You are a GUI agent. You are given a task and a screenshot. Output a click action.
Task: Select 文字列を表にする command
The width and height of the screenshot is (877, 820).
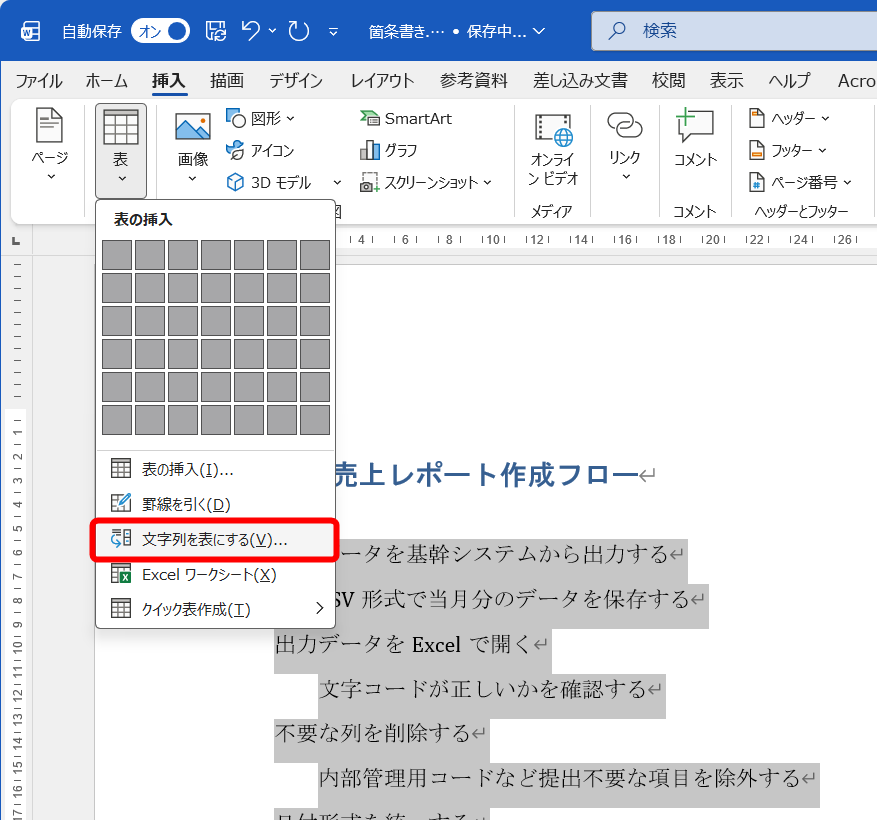pos(191,541)
